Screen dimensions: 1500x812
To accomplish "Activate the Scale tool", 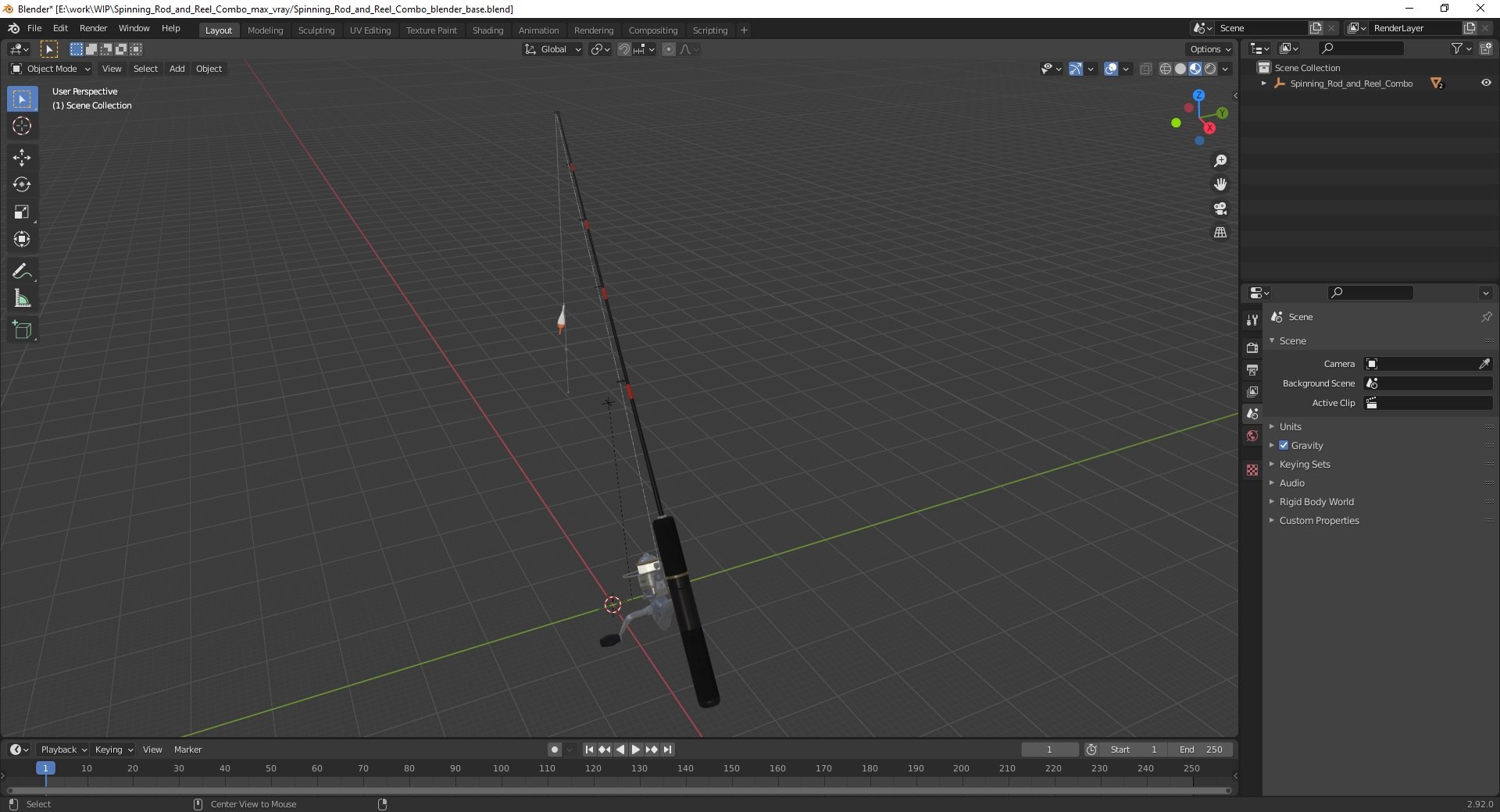I will (x=22, y=212).
